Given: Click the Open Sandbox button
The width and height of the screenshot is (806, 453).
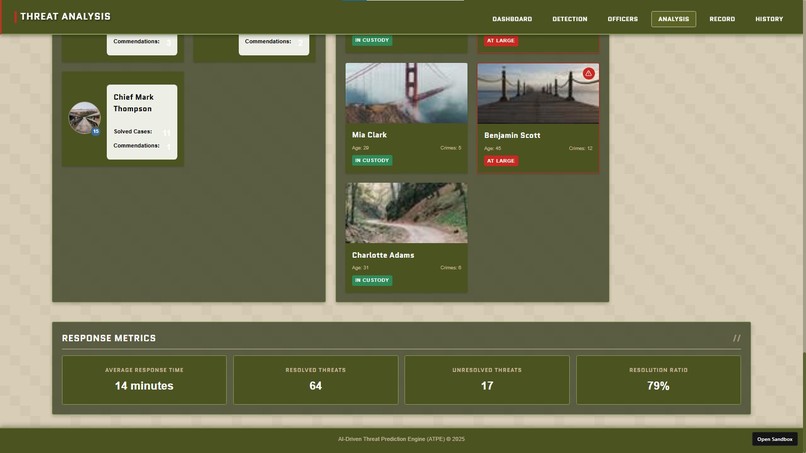Looking at the screenshot, I should coord(775,439).
